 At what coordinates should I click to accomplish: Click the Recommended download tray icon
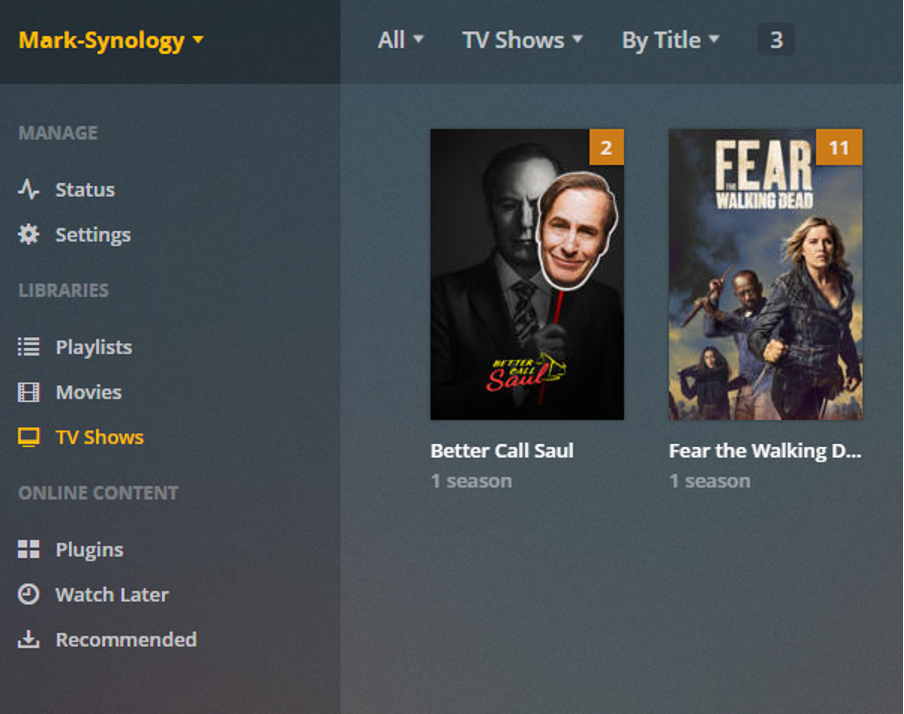coord(28,639)
